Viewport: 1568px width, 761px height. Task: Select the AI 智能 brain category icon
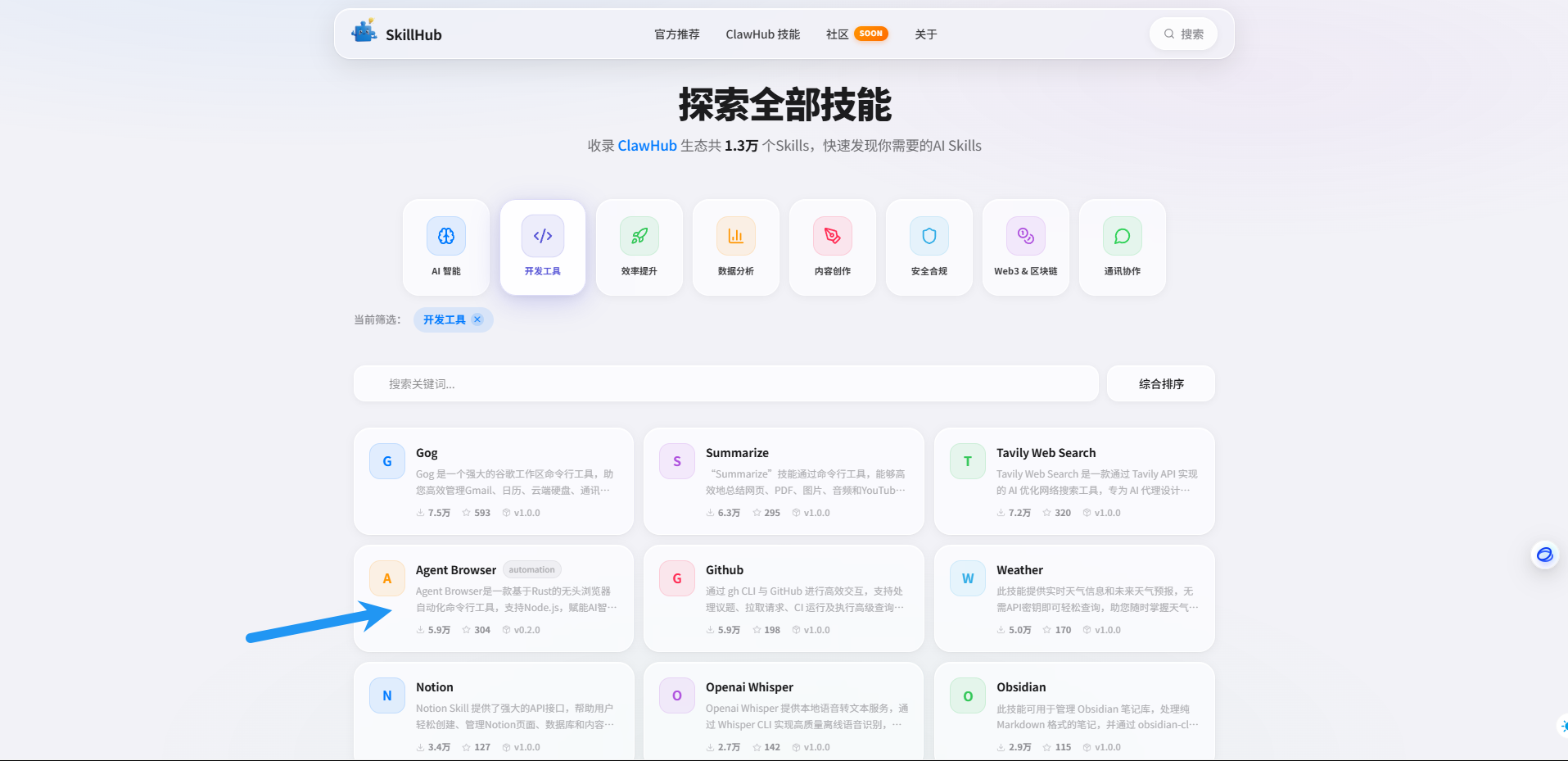click(446, 237)
